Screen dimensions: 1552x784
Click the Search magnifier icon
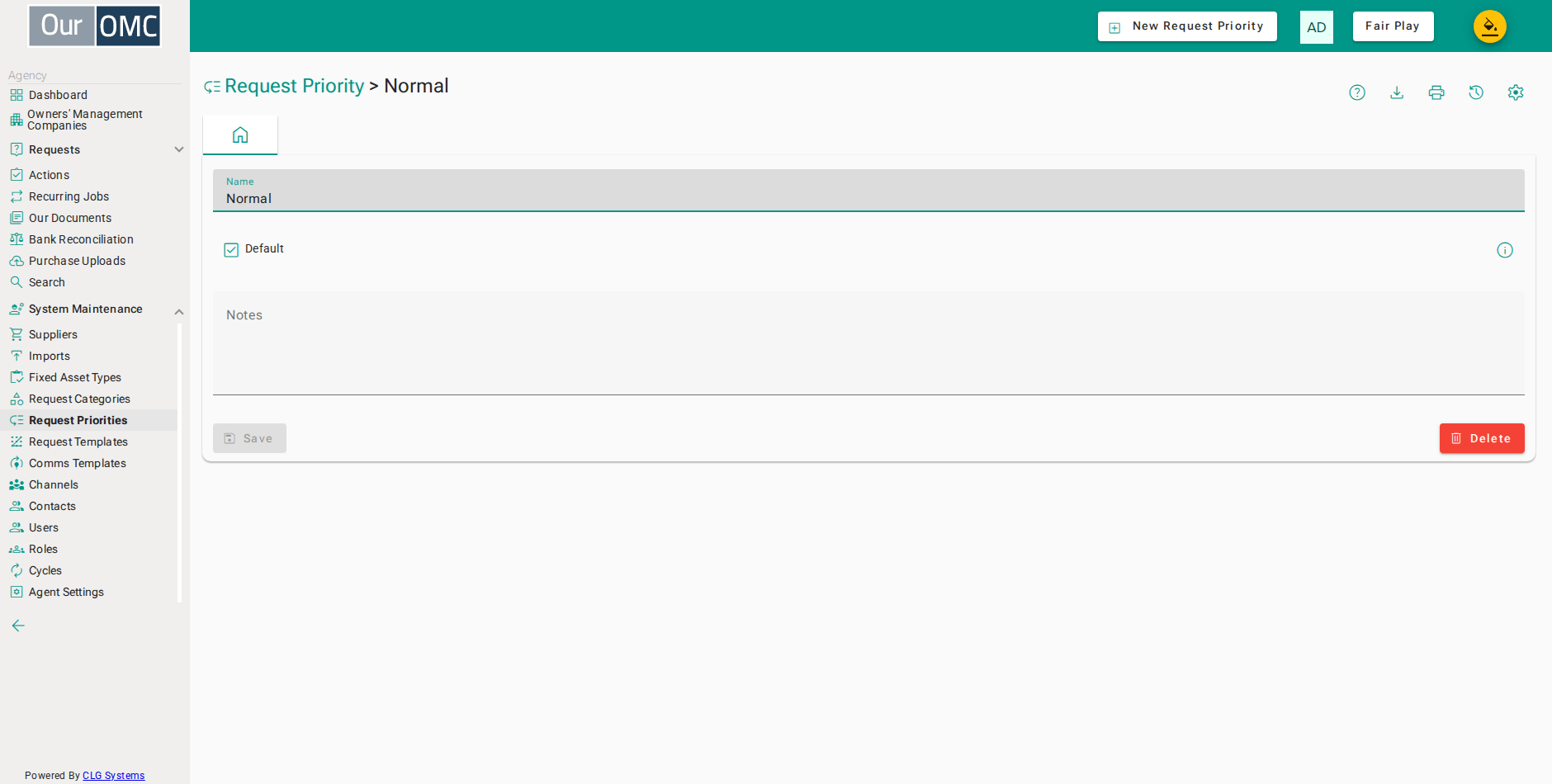click(x=17, y=282)
